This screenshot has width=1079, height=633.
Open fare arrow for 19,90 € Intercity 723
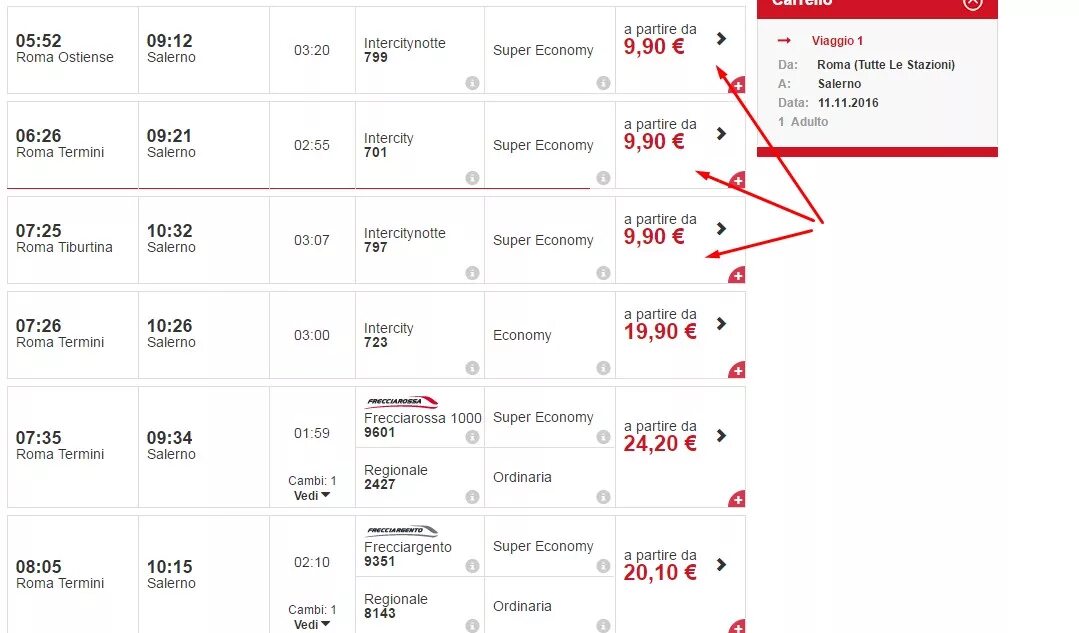722,324
